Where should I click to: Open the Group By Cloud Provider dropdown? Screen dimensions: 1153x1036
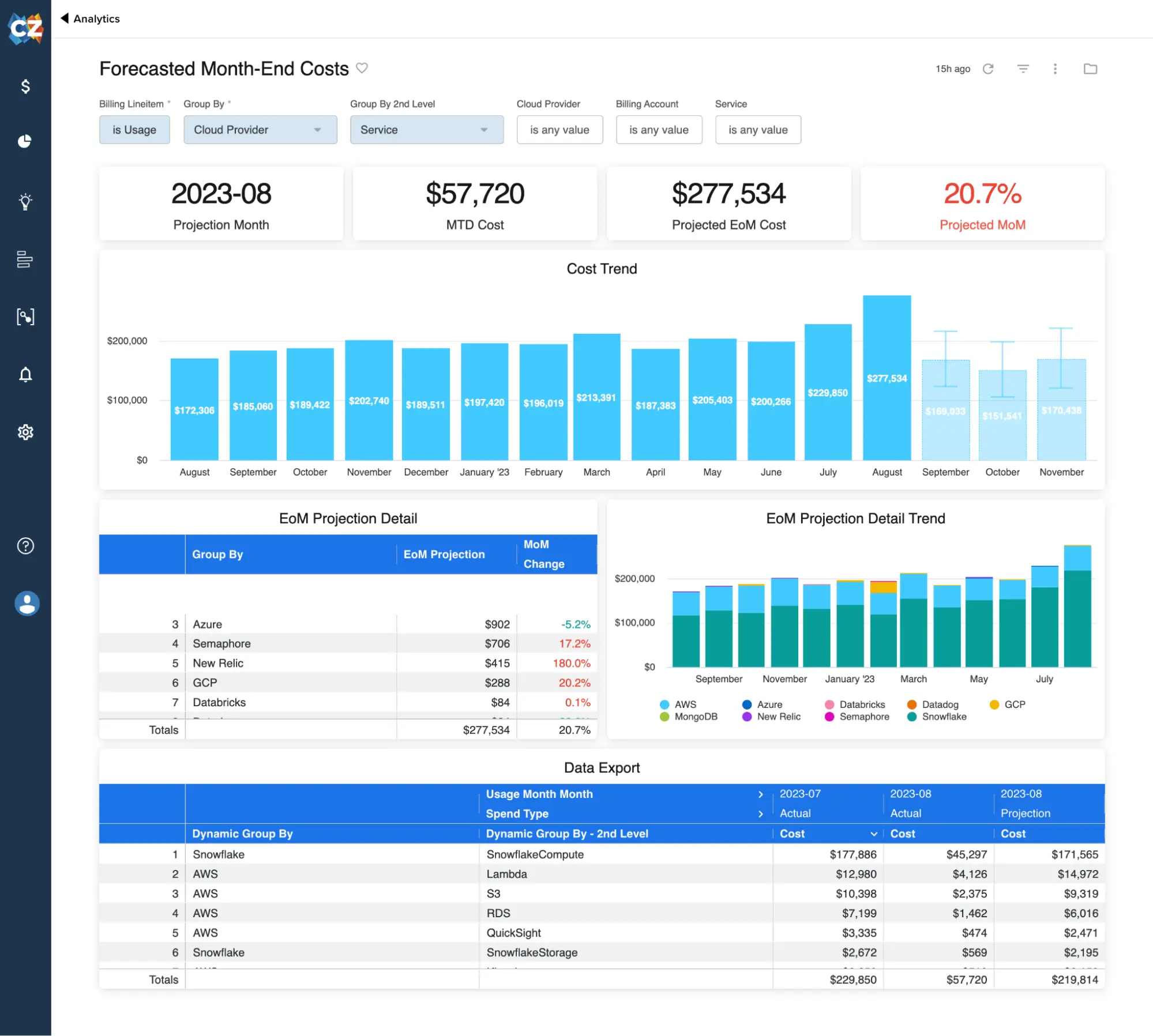(260, 130)
